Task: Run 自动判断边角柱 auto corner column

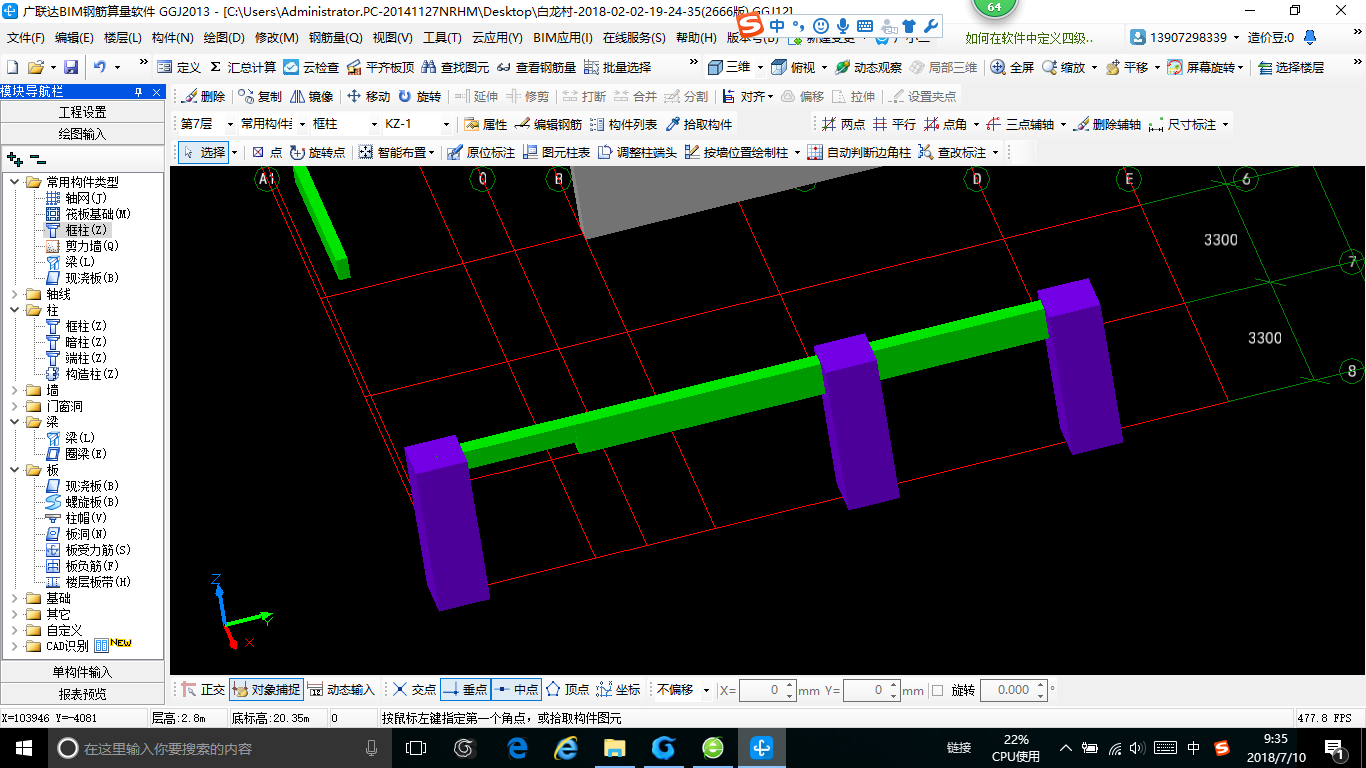Action: pos(859,152)
